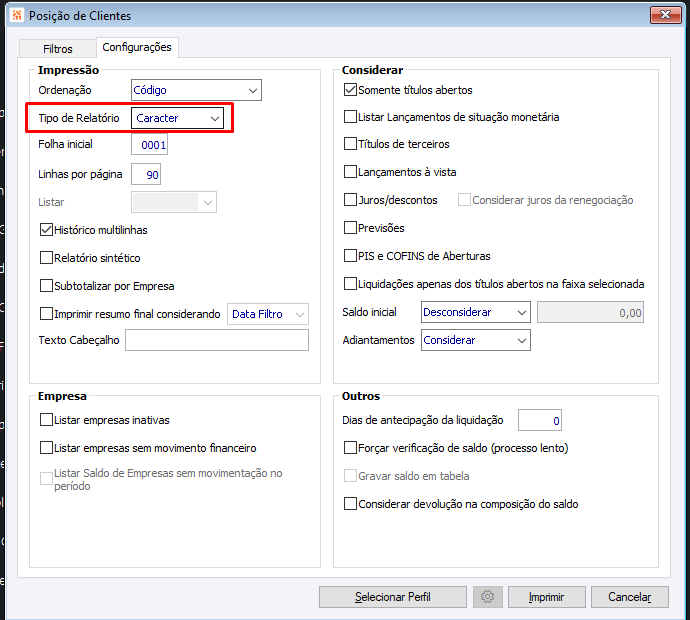Uncheck Histórico multilinhas
This screenshot has height=620, width=690.
(x=47, y=230)
